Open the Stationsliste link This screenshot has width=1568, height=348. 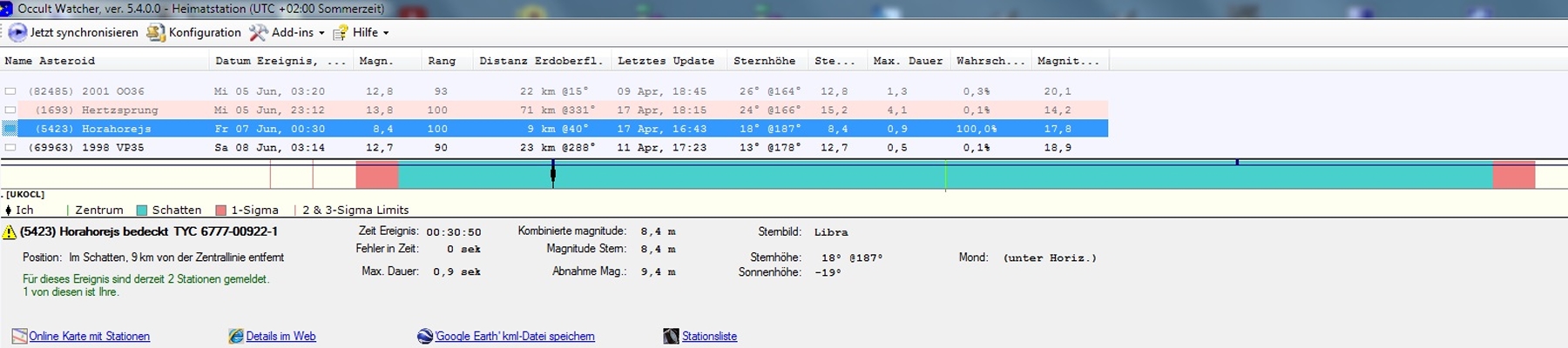click(709, 337)
